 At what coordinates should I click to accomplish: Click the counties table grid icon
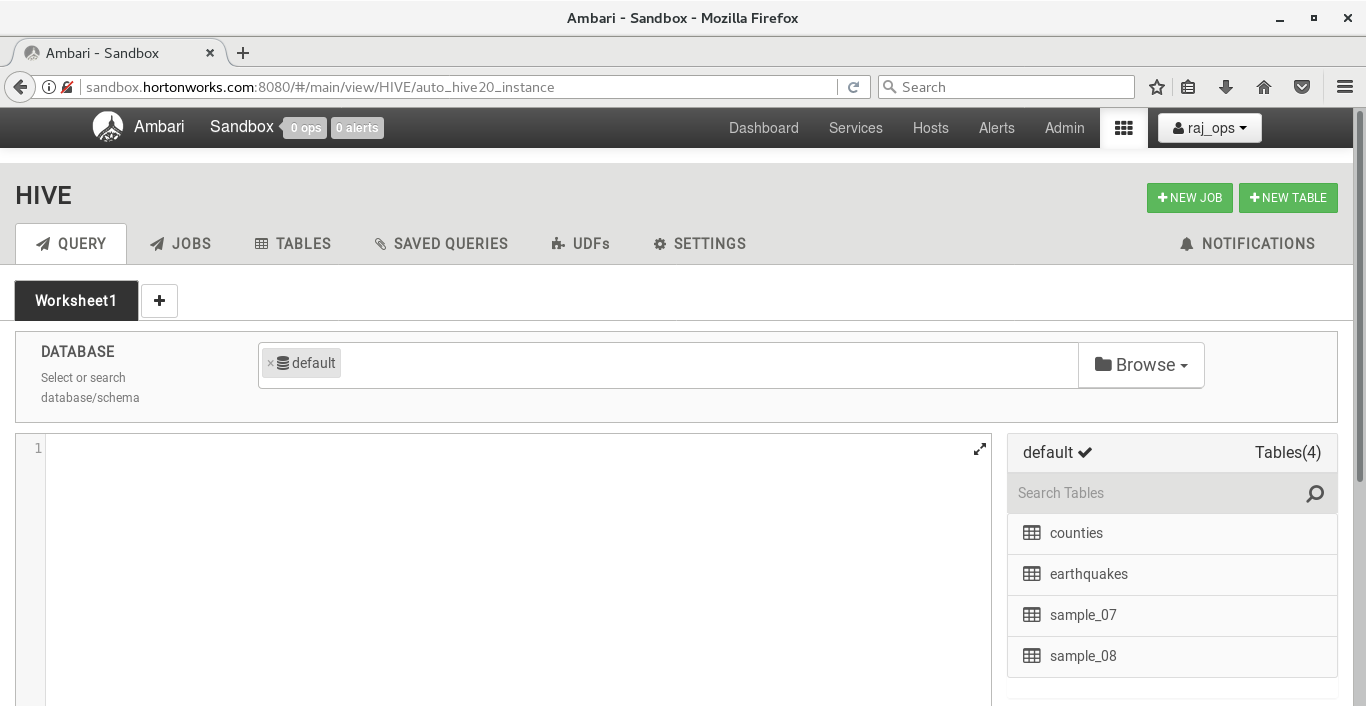[1032, 533]
